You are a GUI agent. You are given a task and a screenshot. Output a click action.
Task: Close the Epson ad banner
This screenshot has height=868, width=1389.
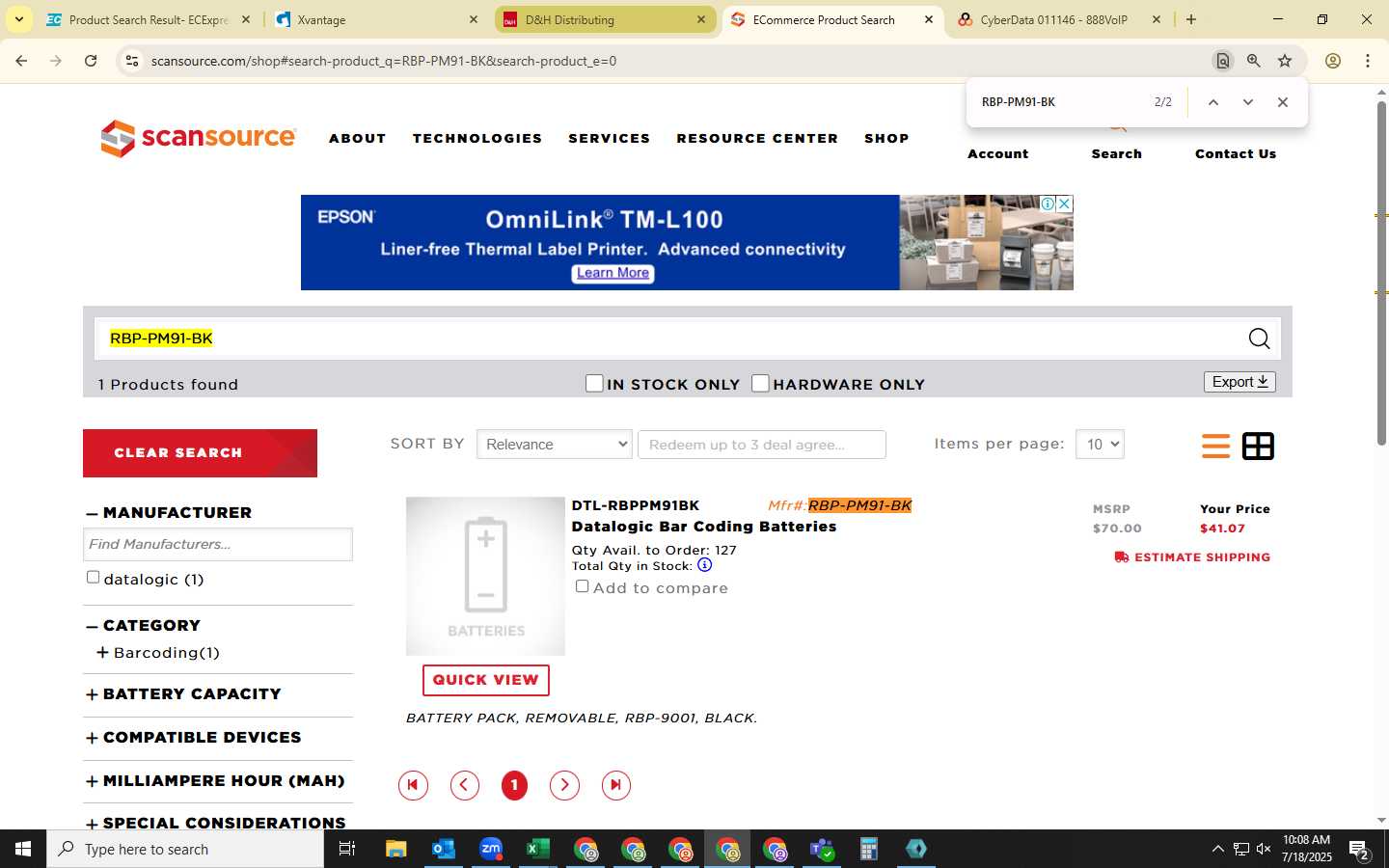pyautogui.click(x=1064, y=203)
